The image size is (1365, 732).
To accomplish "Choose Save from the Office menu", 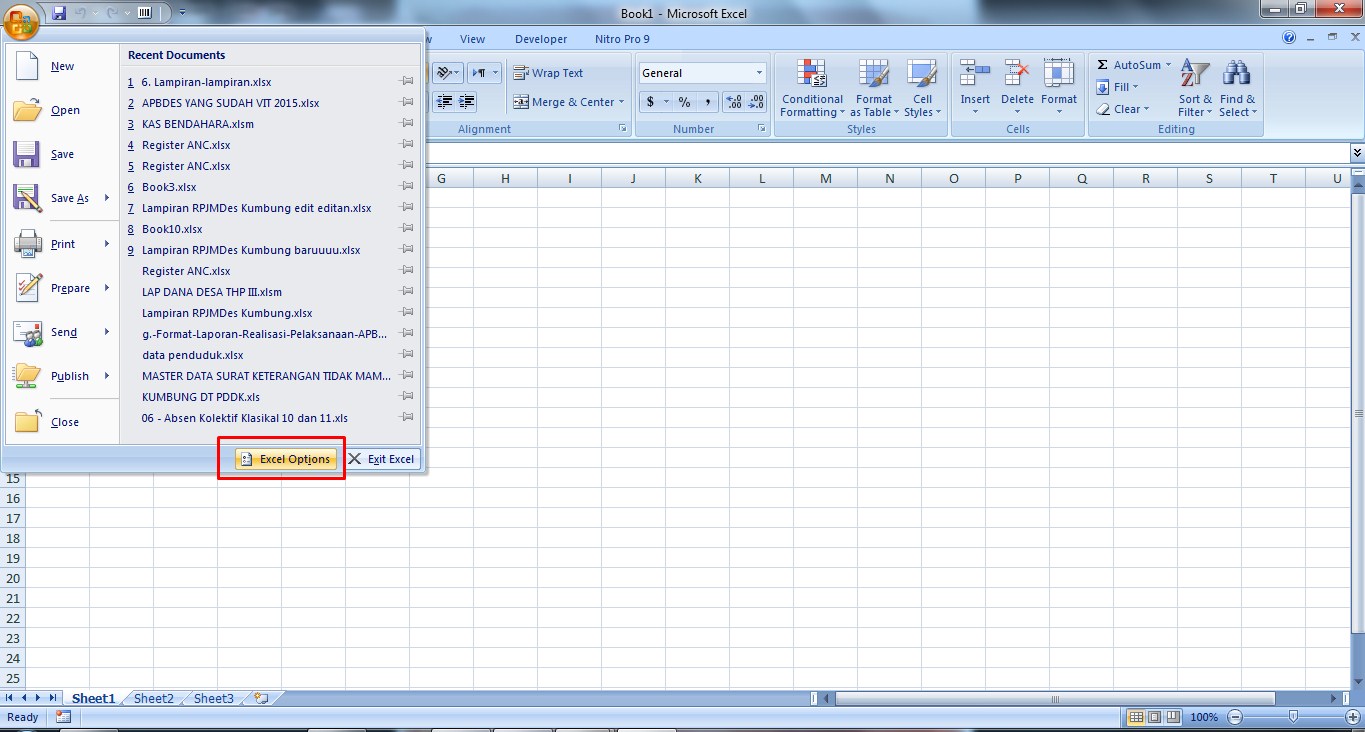I will point(62,154).
